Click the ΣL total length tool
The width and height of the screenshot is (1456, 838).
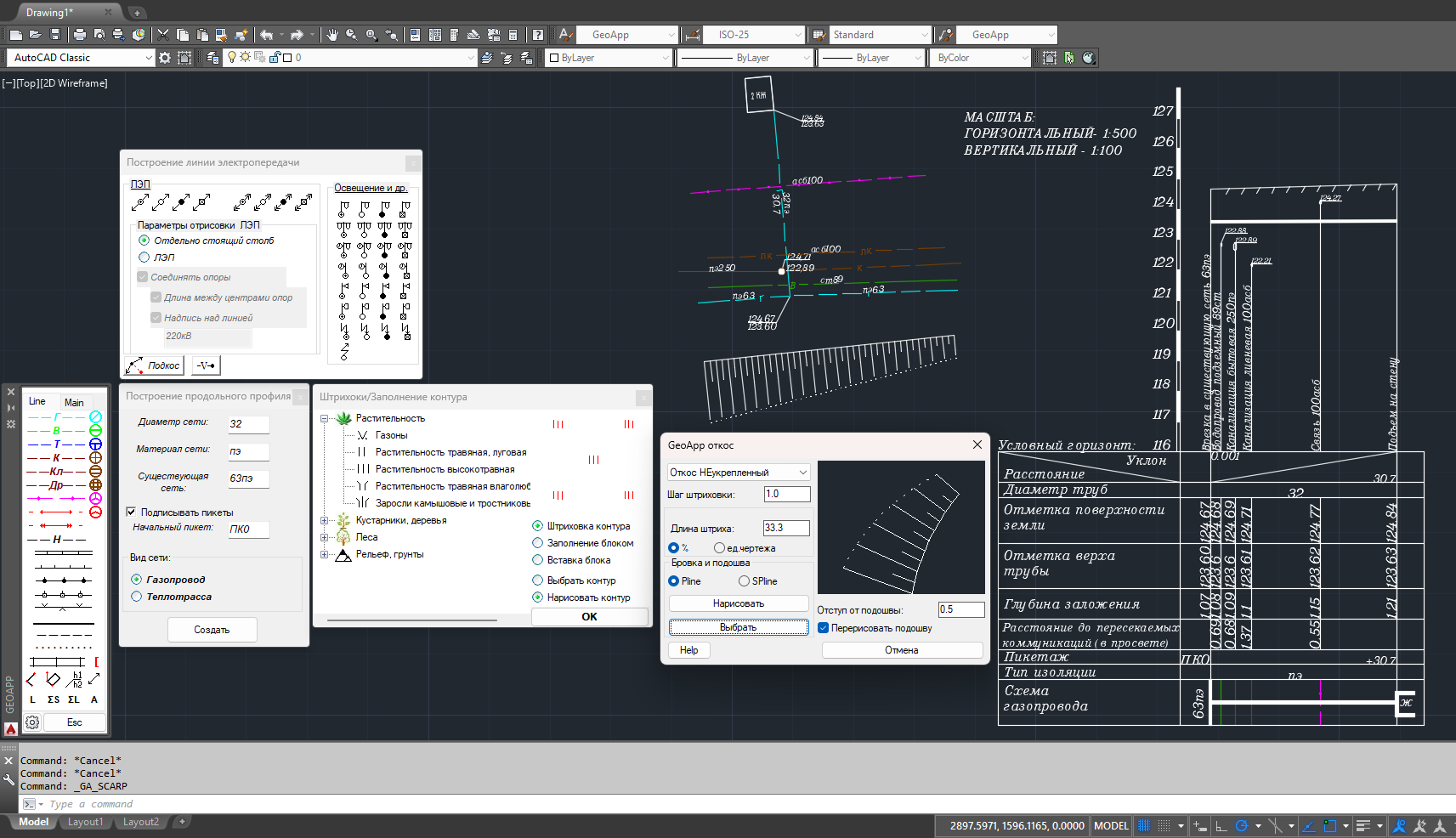[74, 699]
